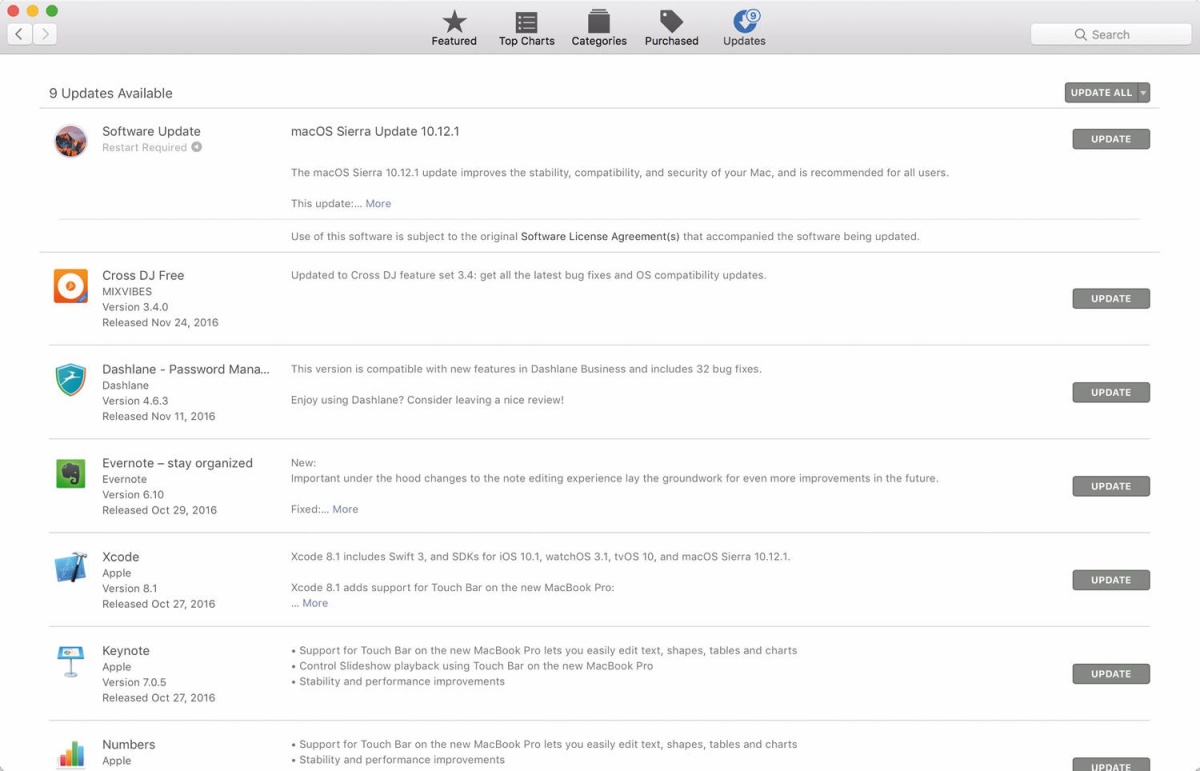Expand More for Evernote release notes
The height and width of the screenshot is (771, 1200).
point(345,509)
